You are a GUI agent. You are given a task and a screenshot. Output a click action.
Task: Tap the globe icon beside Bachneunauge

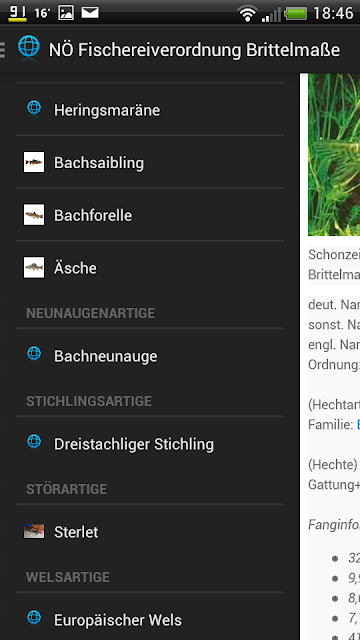pyautogui.click(x=34, y=355)
